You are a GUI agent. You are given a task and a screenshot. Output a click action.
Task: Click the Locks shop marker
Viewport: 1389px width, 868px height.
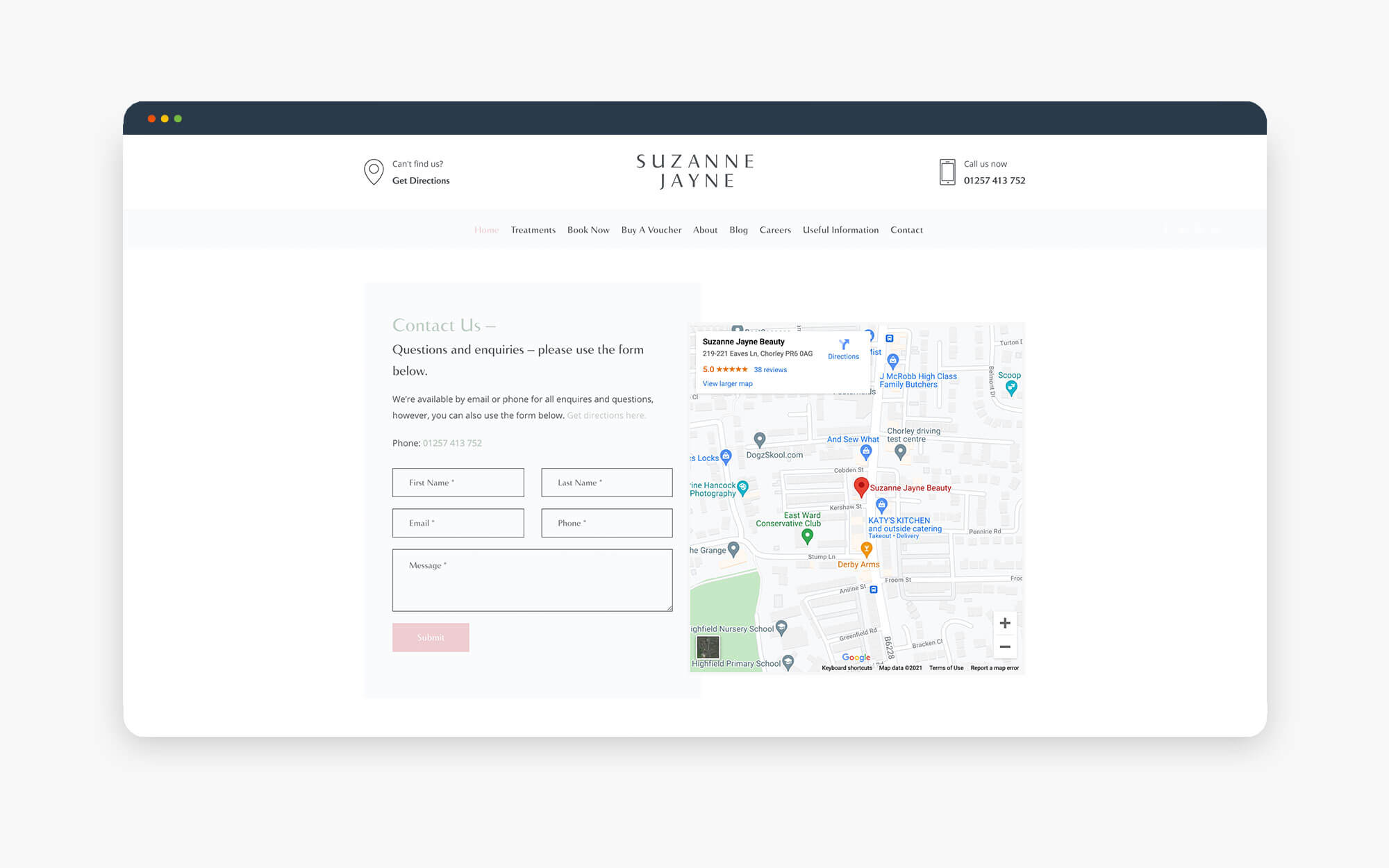[x=726, y=456]
